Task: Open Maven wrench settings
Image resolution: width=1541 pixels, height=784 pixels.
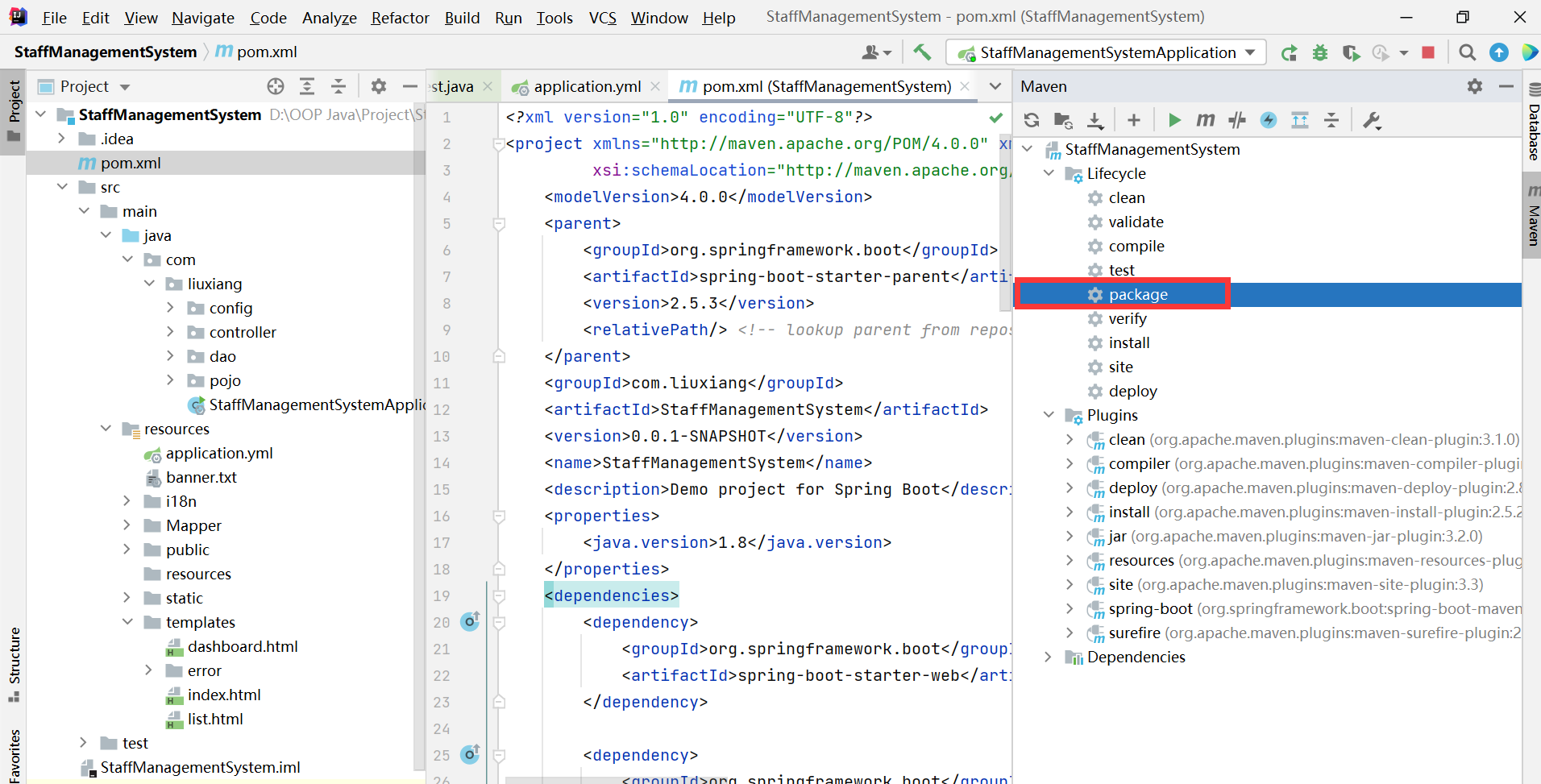Action: 1371,121
